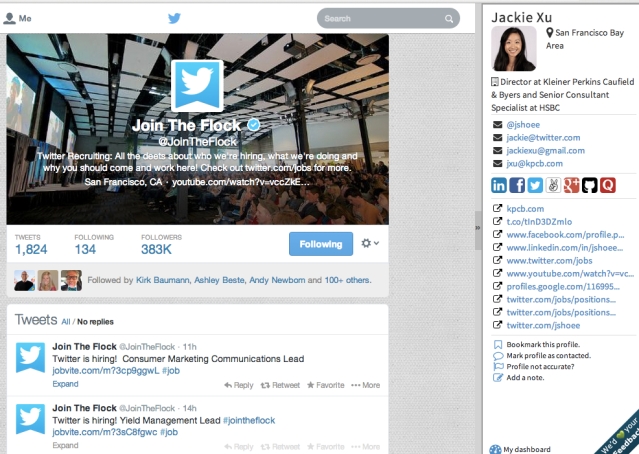This screenshot has width=639, height=454.
Task: Collapse the sidebar panel with arrow handle
Action: tap(478, 228)
